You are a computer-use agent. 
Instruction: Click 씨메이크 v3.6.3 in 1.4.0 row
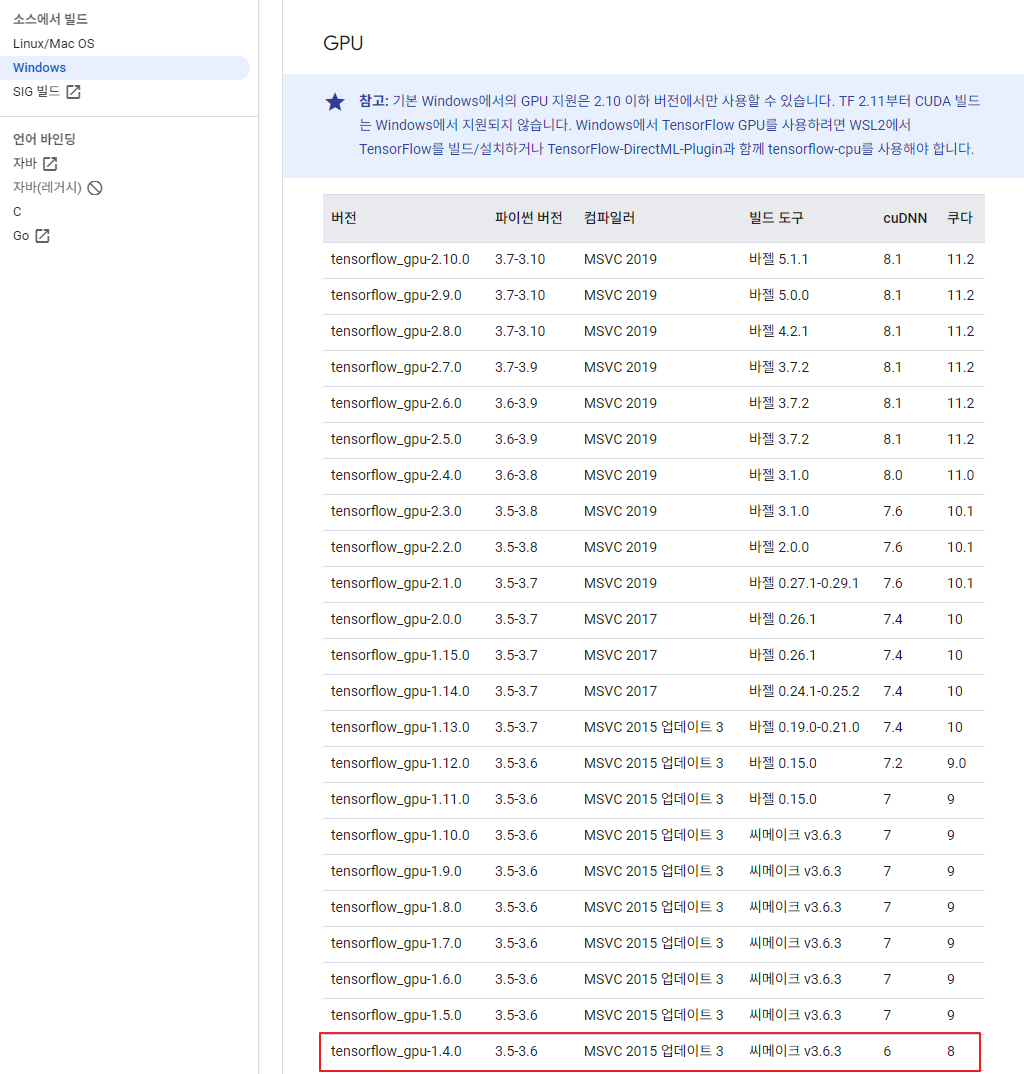pyautogui.click(x=795, y=1051)
